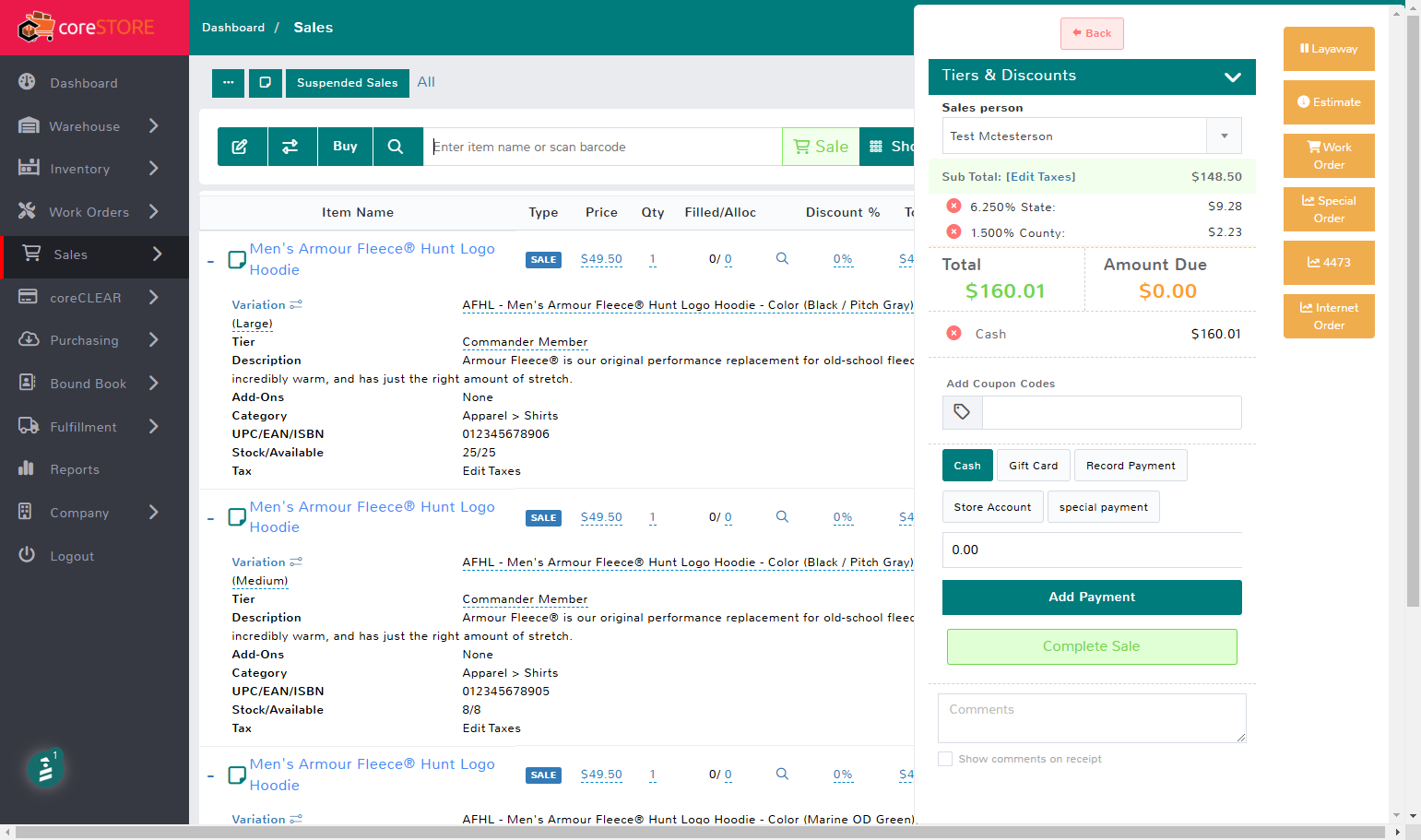The height and width of the screenshot is (840, 1421).
Task: Delete the Cash payment of $160.01
Action: coord(953,334)
